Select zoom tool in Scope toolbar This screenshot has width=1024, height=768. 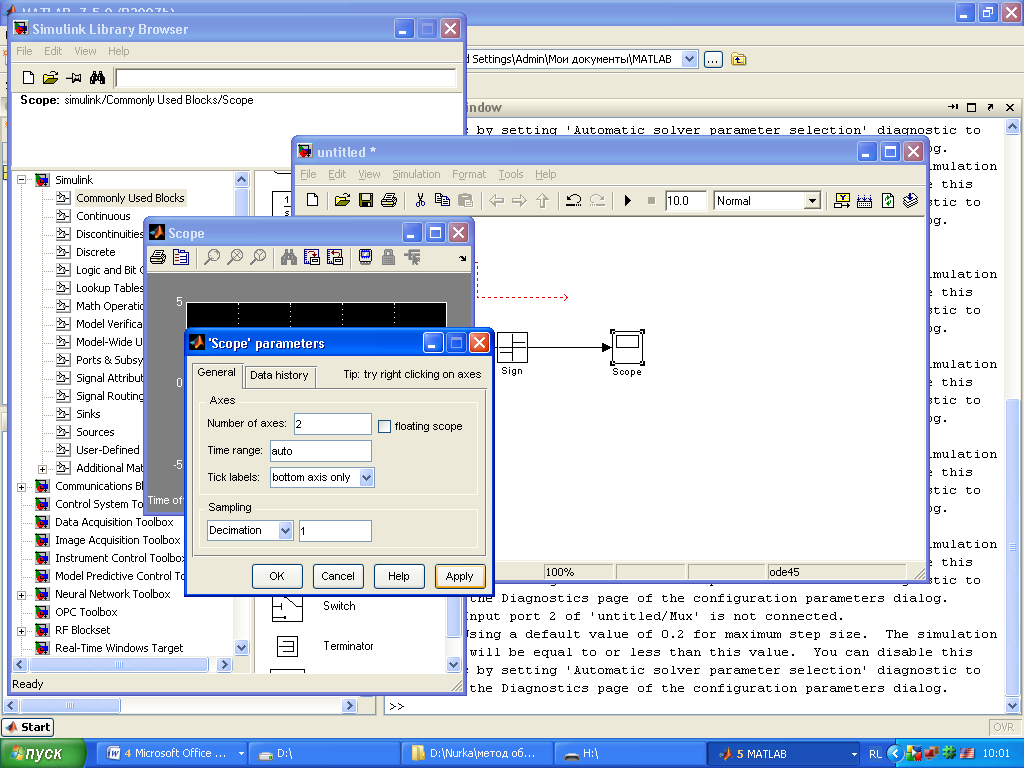212,257
